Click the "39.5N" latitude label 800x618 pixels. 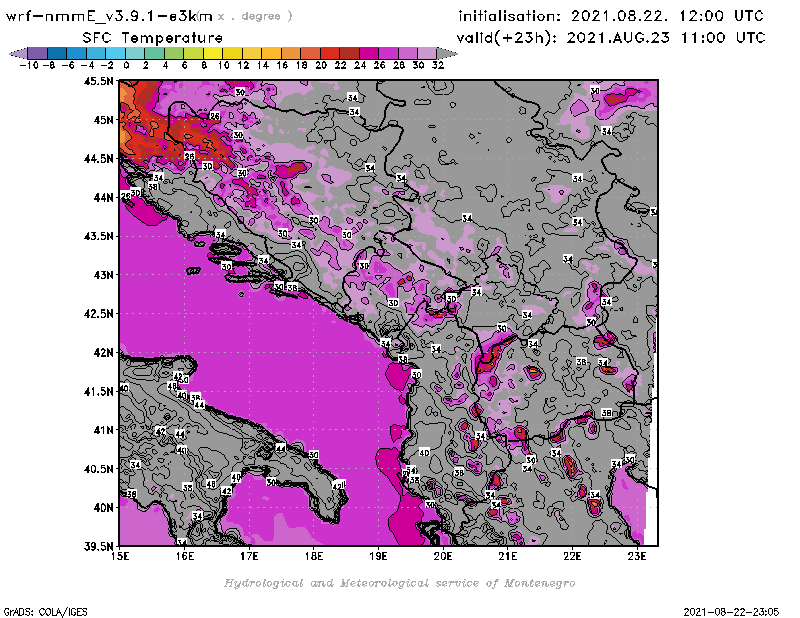tap(98, 547)
